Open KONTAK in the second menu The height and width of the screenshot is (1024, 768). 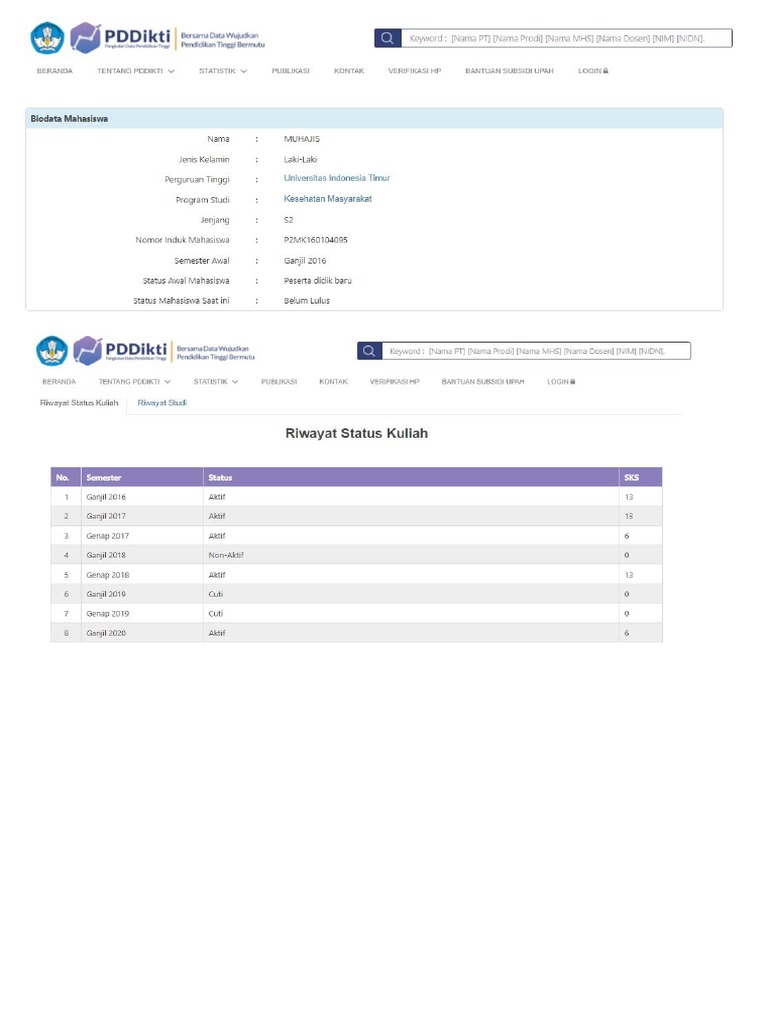[333, 381]
